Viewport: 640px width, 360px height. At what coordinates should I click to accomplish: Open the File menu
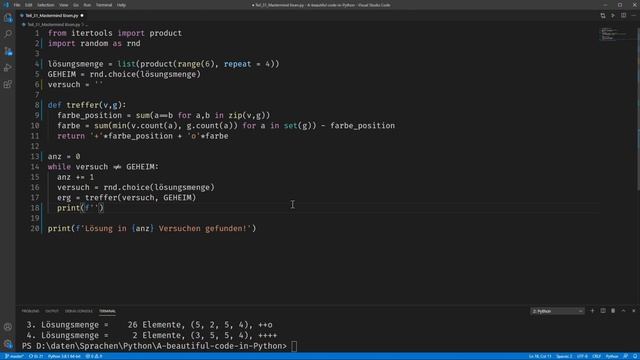[17, 5]
